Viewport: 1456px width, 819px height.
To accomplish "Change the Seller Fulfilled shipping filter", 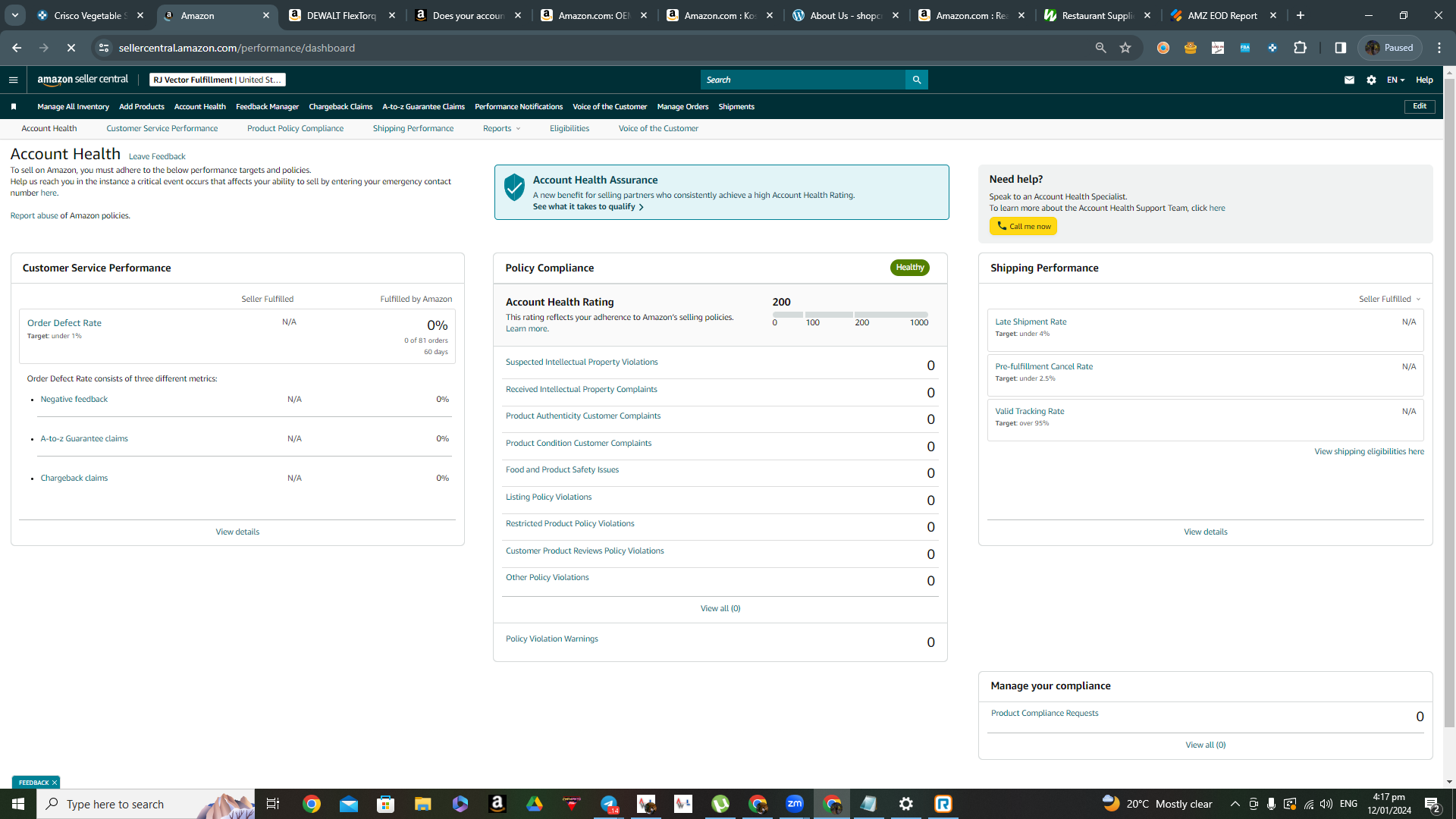I will [1389, 300].
